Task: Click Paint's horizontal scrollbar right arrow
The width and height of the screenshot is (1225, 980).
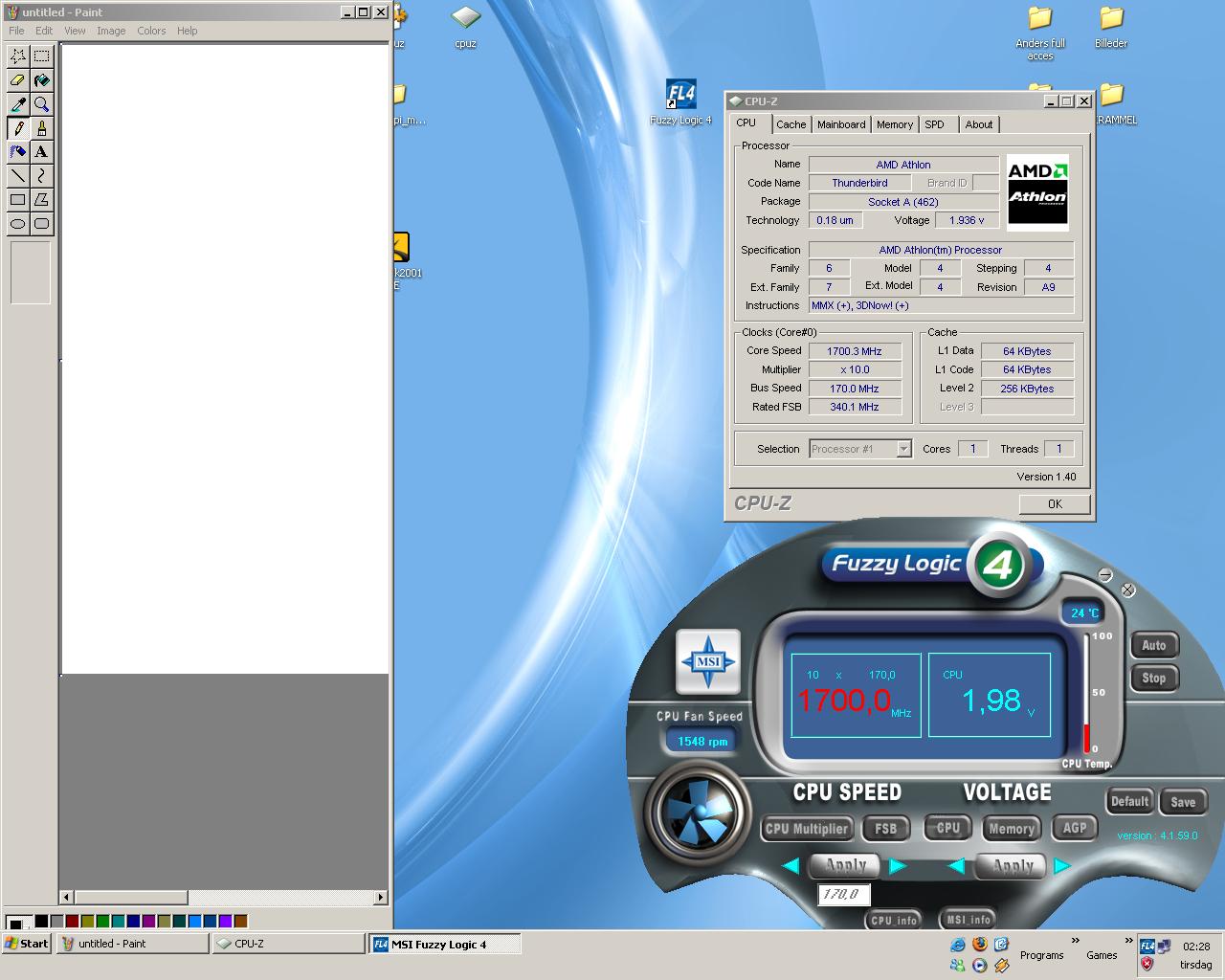Action: click(381, 898)
